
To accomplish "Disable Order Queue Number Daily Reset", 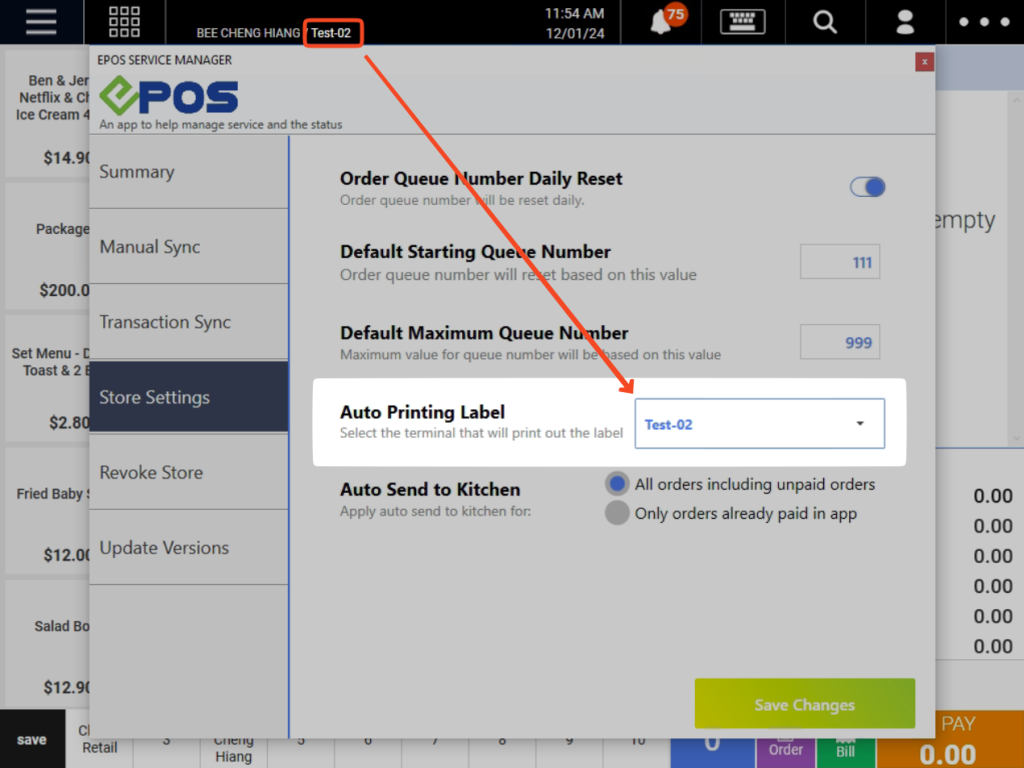I will (x=866, y=187).
